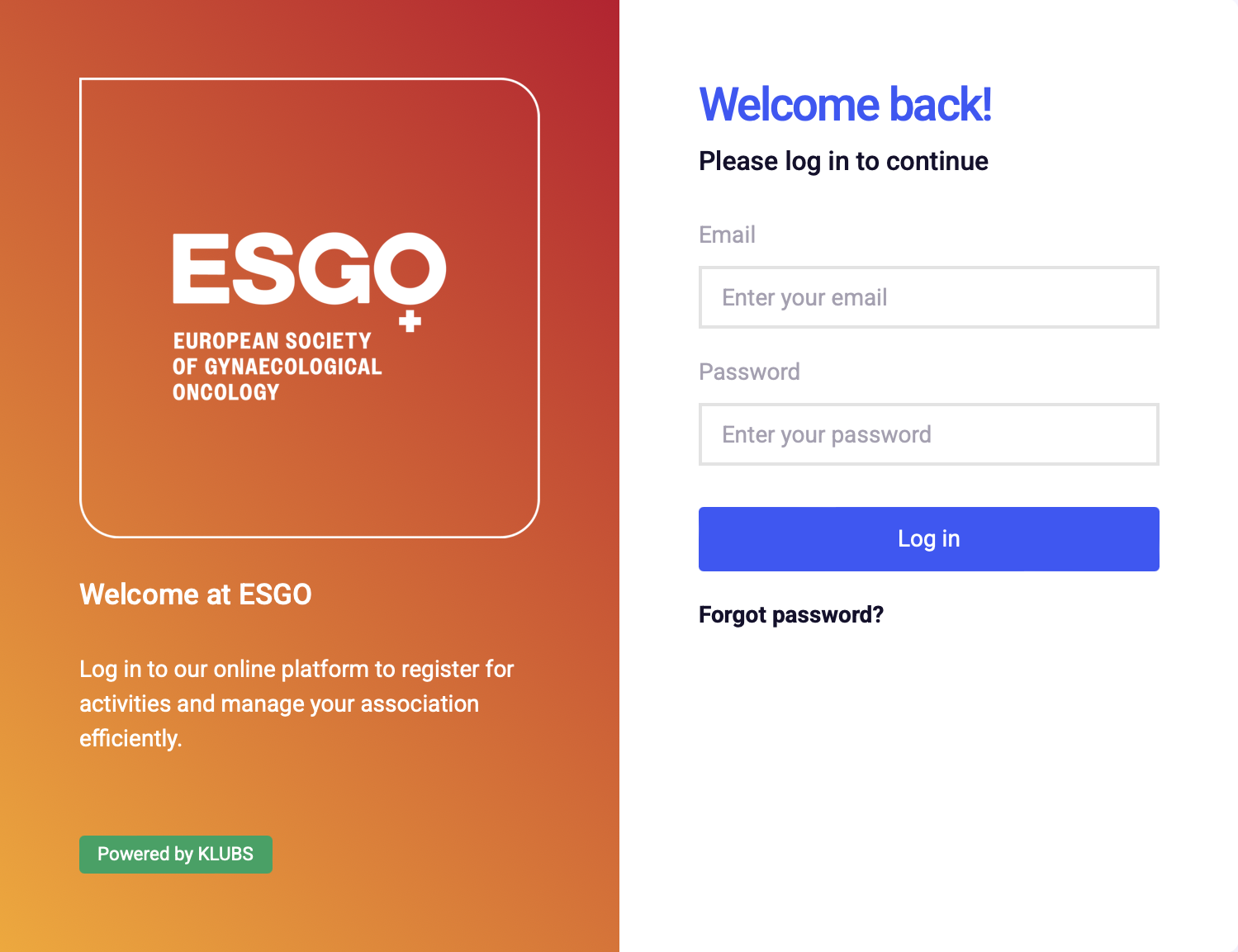Image resolution: width=1238 pixels, height=952 pixels.
Task: Click the Please log in to continue subtitle
Action: [x=843, y=161]
